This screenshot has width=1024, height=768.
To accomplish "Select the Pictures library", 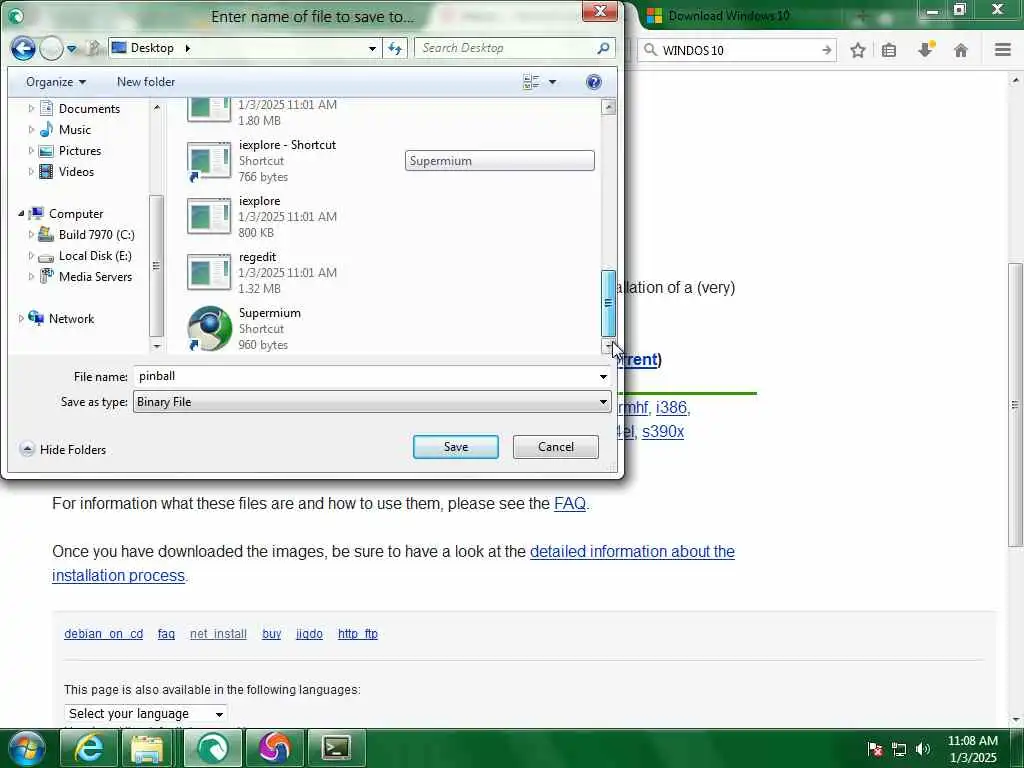I will 80,151.
